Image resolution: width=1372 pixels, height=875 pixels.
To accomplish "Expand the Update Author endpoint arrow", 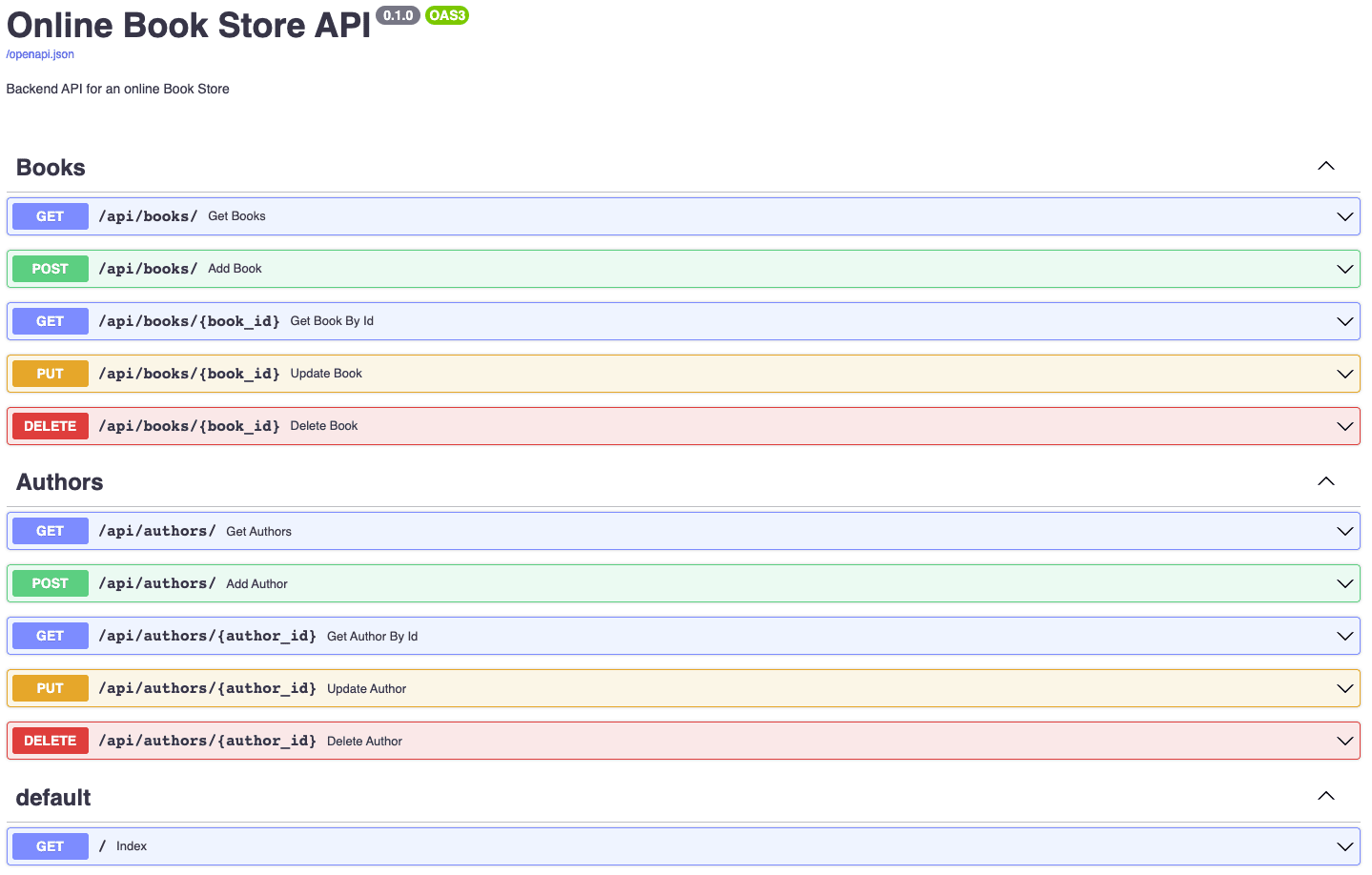I will click(x=1345, y=688).
